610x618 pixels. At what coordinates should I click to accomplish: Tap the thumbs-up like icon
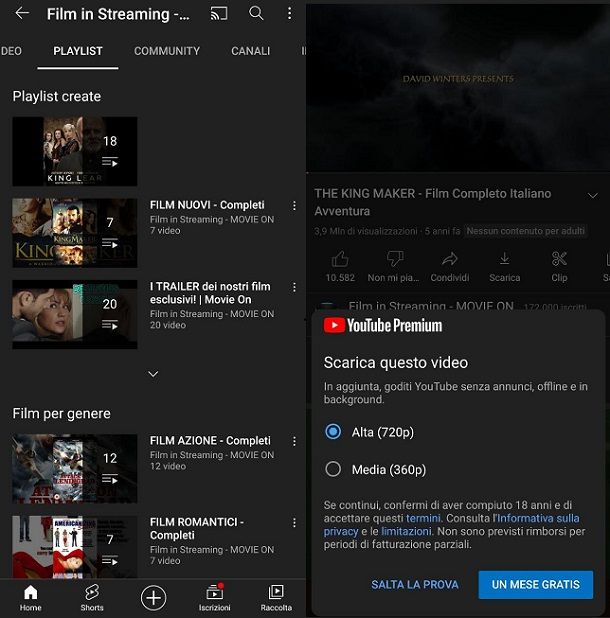[x=340, y=260]
